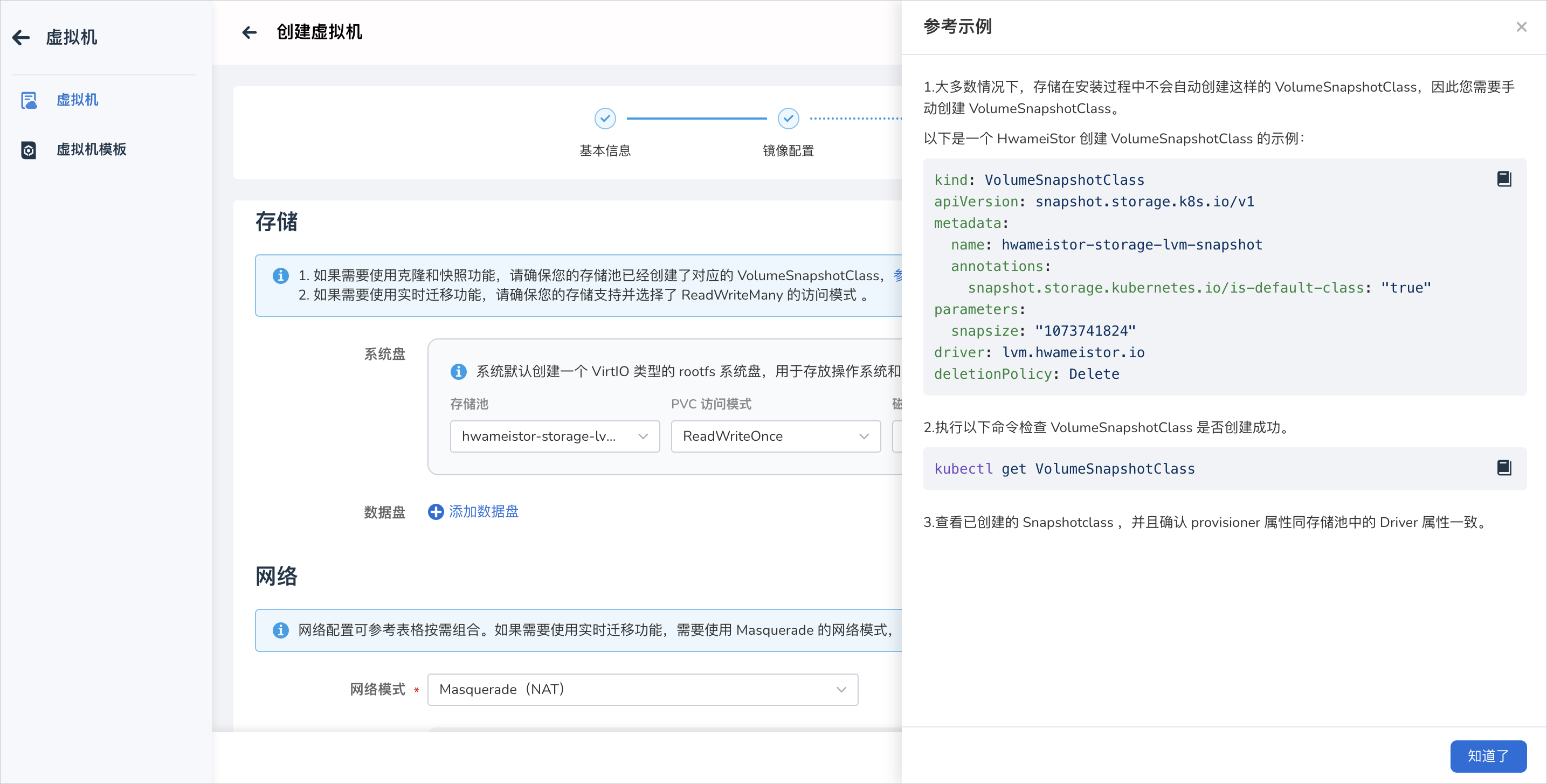
Task: Click the back arrow next to 创建虚拟机
Action: point(249,32)
